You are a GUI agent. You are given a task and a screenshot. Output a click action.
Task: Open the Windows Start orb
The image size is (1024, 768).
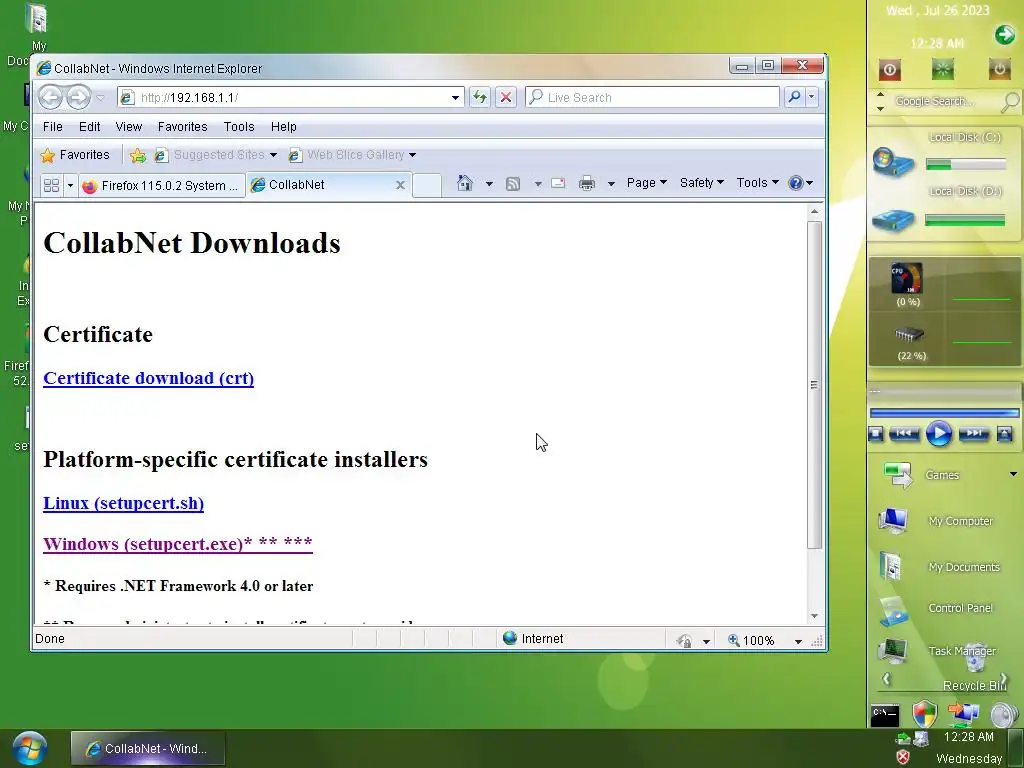(x=29, y=748)
